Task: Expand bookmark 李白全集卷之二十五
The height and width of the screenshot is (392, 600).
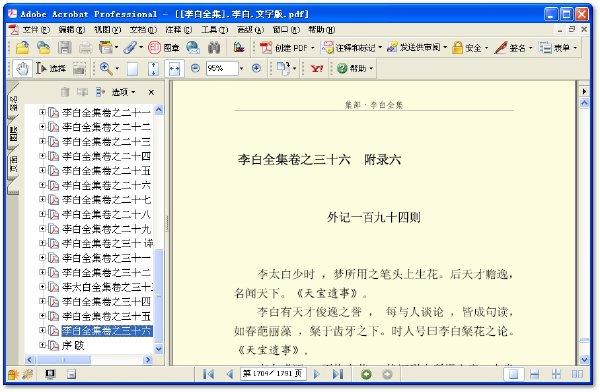Action: point(42,170)
